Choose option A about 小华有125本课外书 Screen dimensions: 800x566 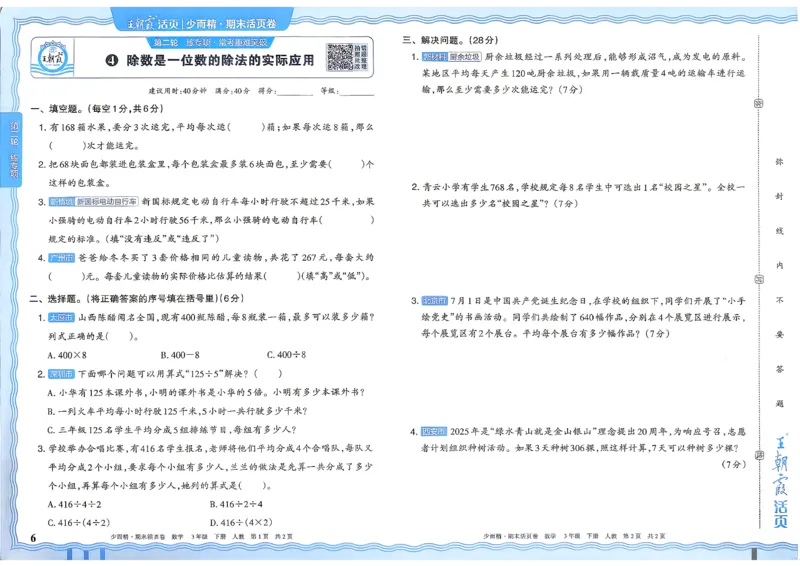[x=206, y=393]
